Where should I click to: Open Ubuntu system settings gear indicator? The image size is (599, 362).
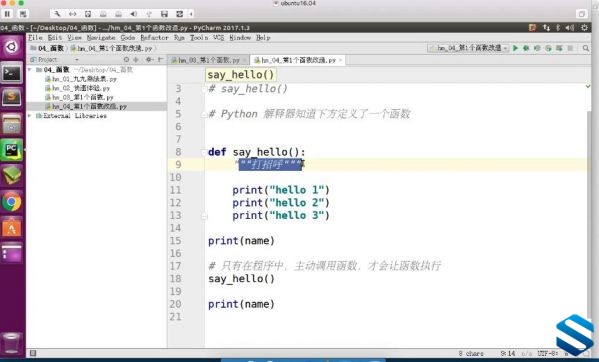point(584,27)
